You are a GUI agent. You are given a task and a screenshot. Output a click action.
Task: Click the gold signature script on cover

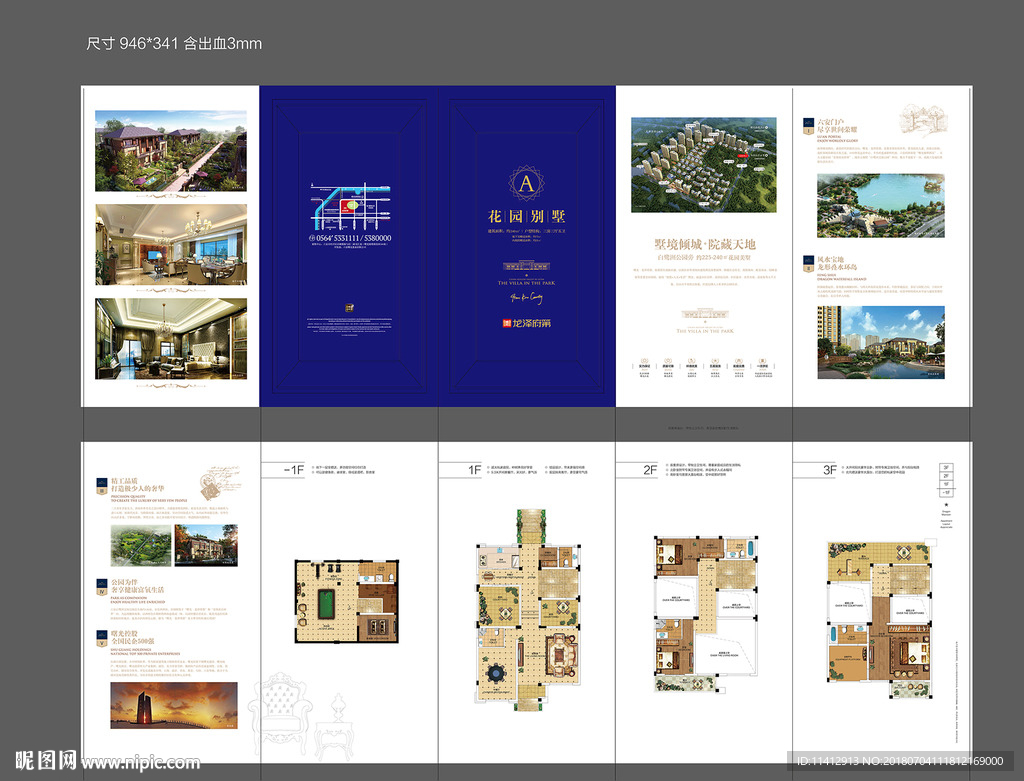(526, 298)
